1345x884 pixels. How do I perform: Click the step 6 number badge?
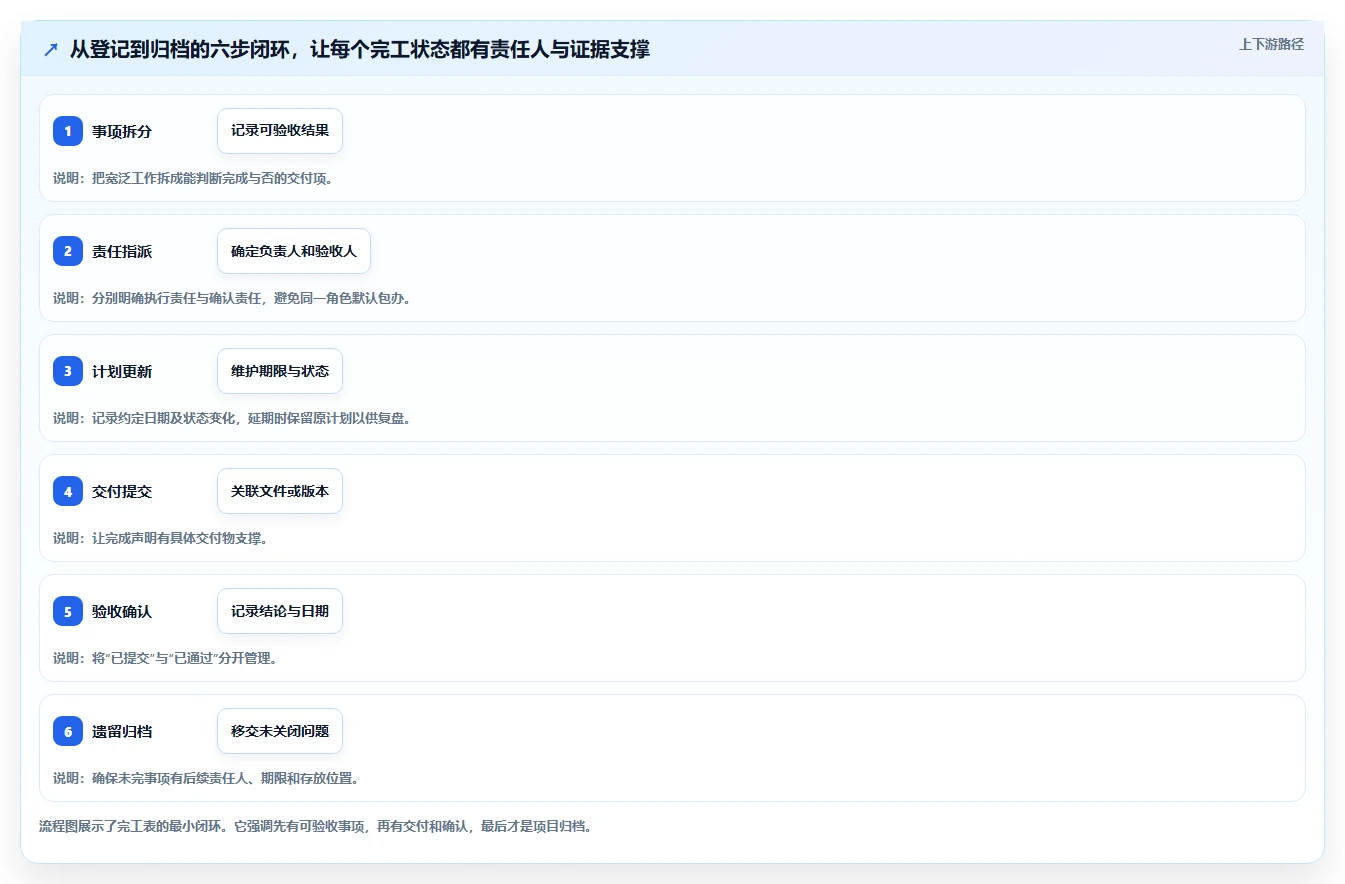click(x=68, y=731)
